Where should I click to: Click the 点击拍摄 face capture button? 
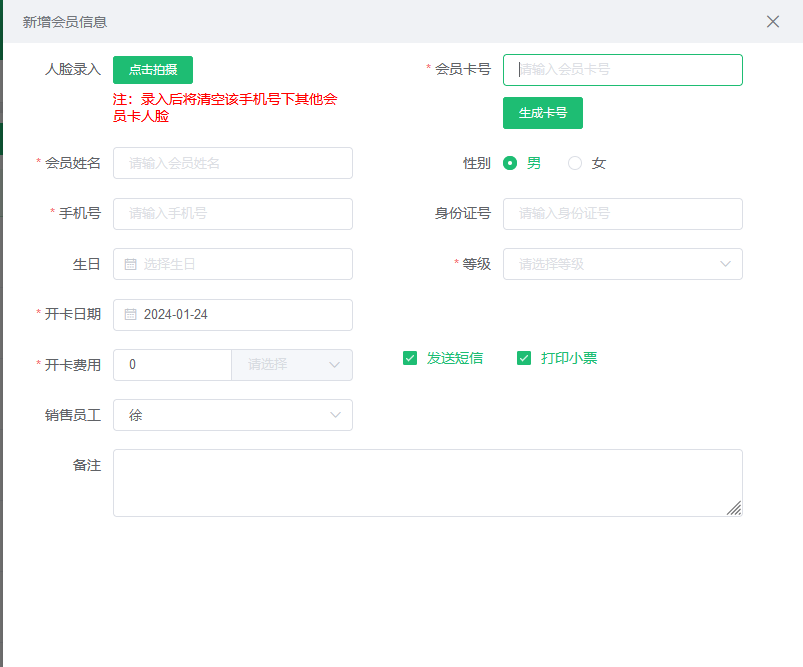[x=152, y=69]
